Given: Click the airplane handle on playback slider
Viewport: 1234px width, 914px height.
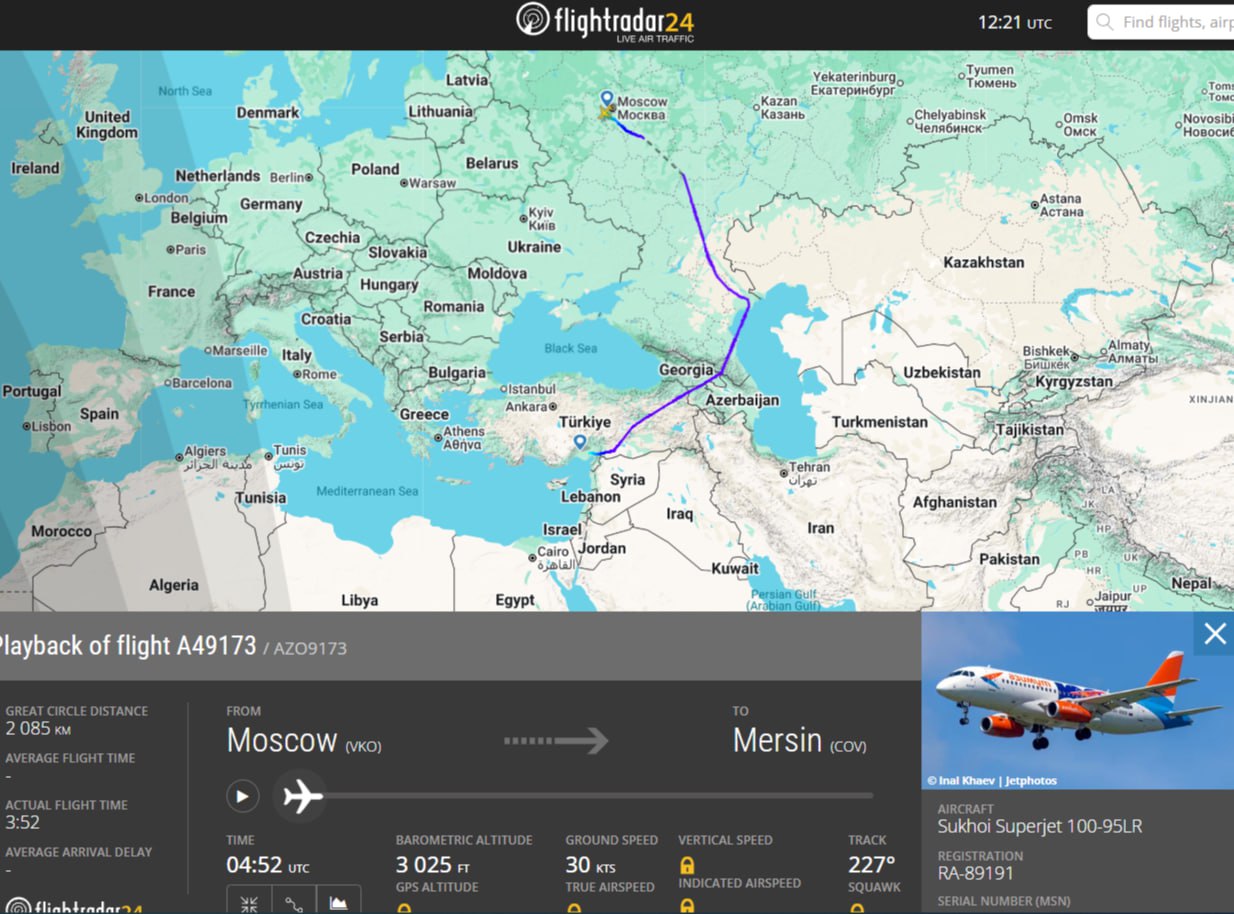Looking at the screenshot, I should pyautogui.click(x=300, y=796).
